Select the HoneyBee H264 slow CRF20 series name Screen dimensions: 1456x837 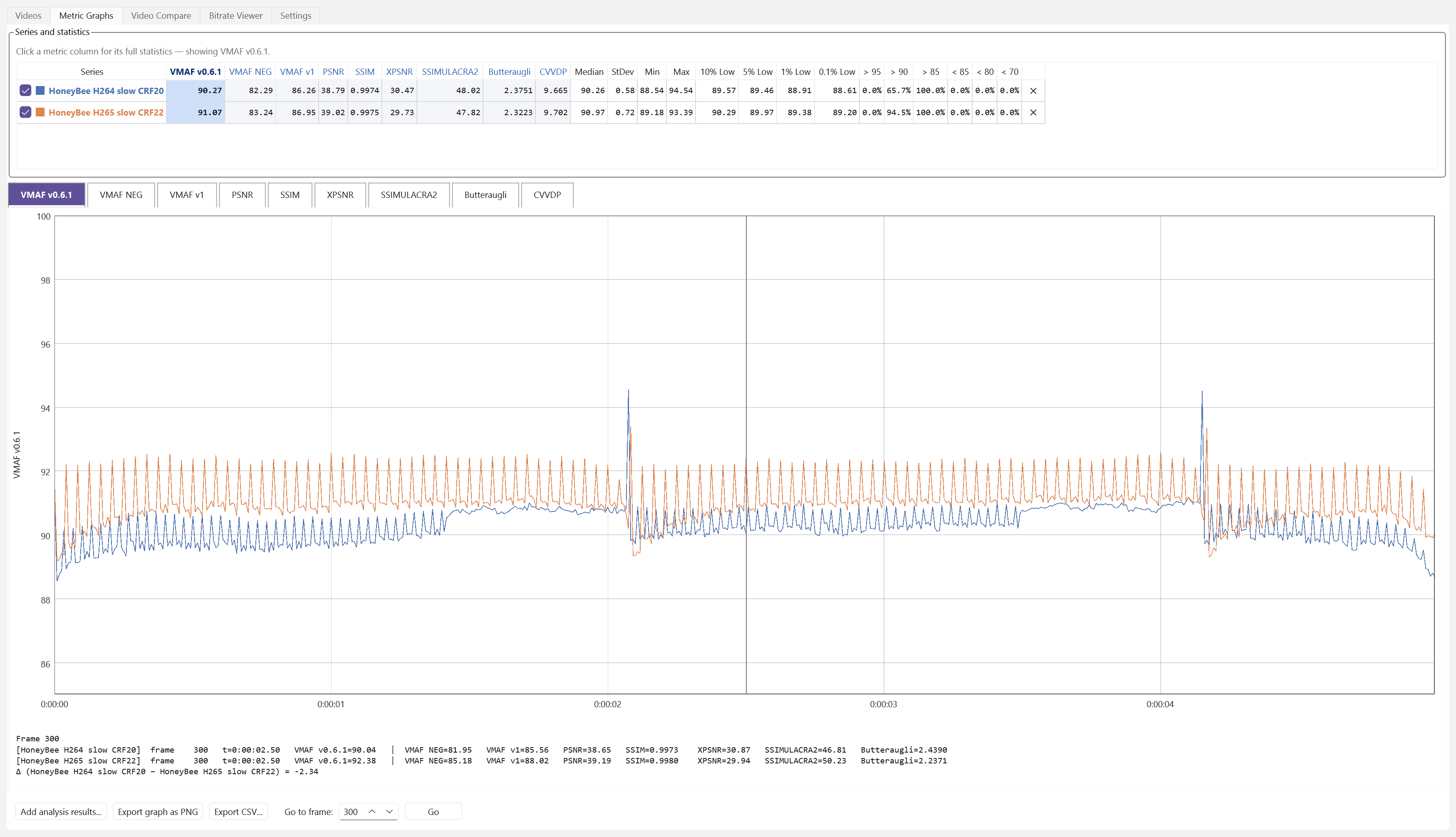pos(106,91)
